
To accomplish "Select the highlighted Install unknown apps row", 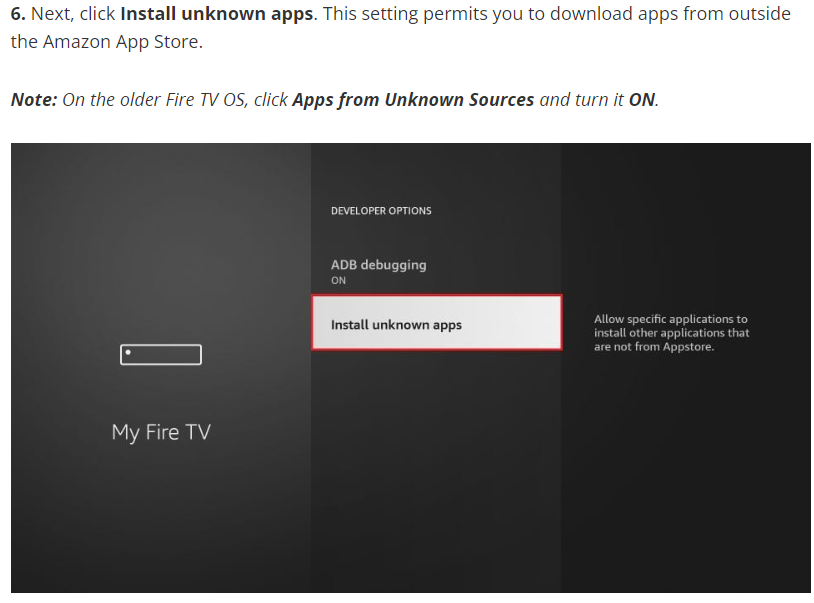I will 436,323.
